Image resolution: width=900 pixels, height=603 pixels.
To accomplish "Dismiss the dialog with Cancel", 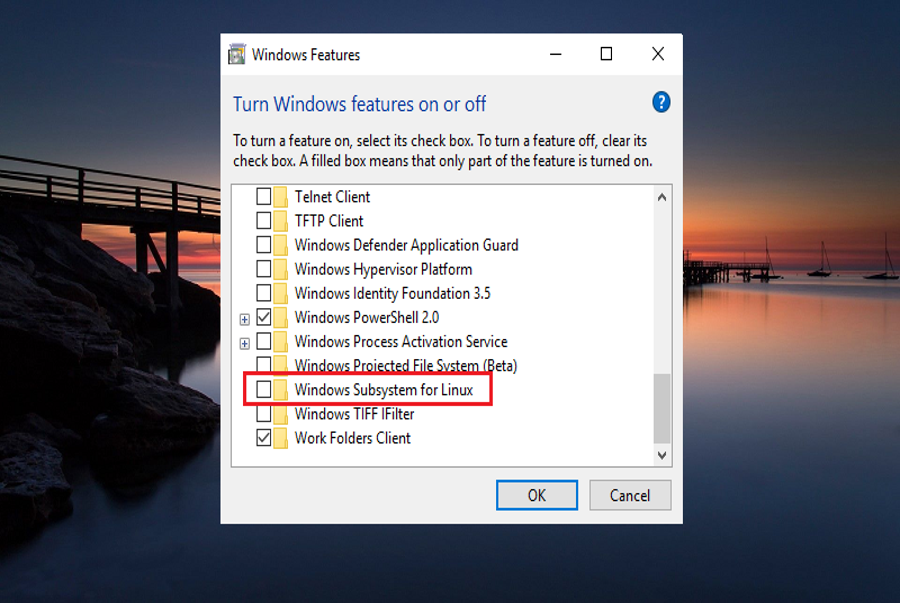I will click(630, 495).
